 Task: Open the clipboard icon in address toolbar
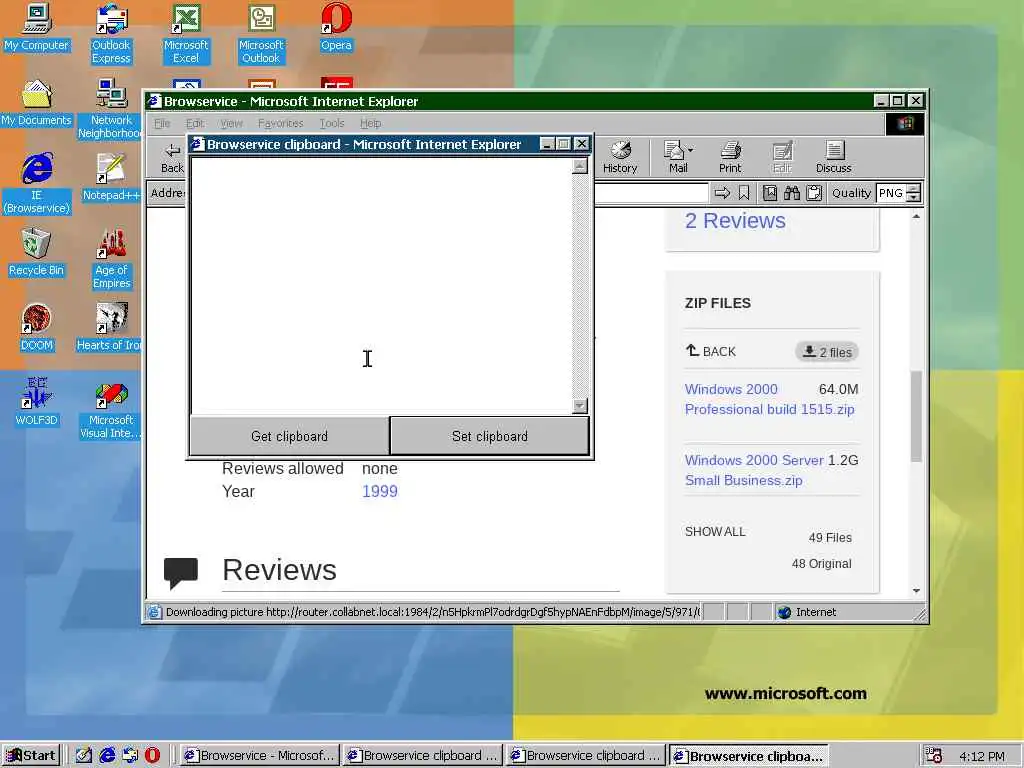click(814, 193)
